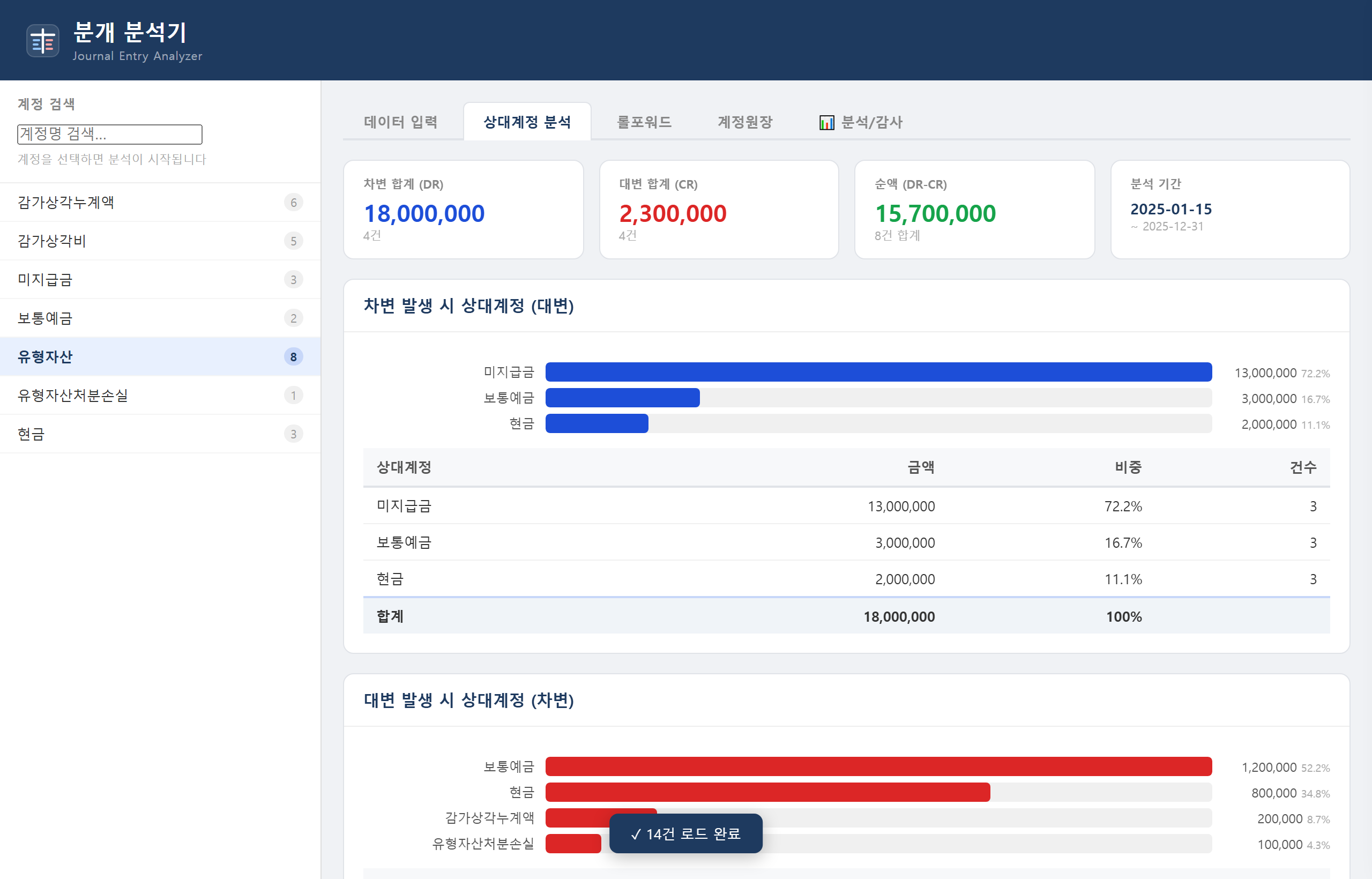
Task: Select 유형자산처분손실 account in sidebar
Action: pyautogui.click(x=160, y=395)
